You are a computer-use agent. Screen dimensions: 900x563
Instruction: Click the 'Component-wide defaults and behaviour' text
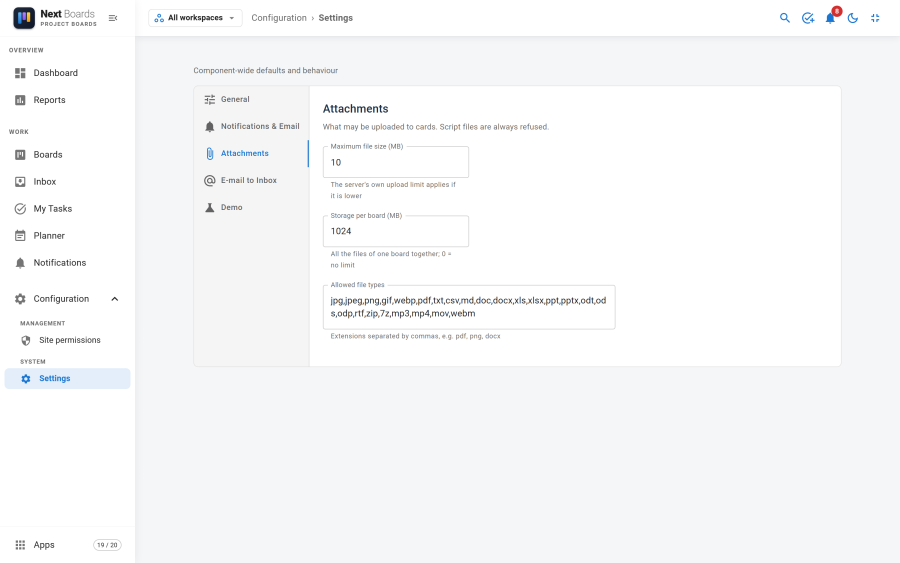coord(266,71)
